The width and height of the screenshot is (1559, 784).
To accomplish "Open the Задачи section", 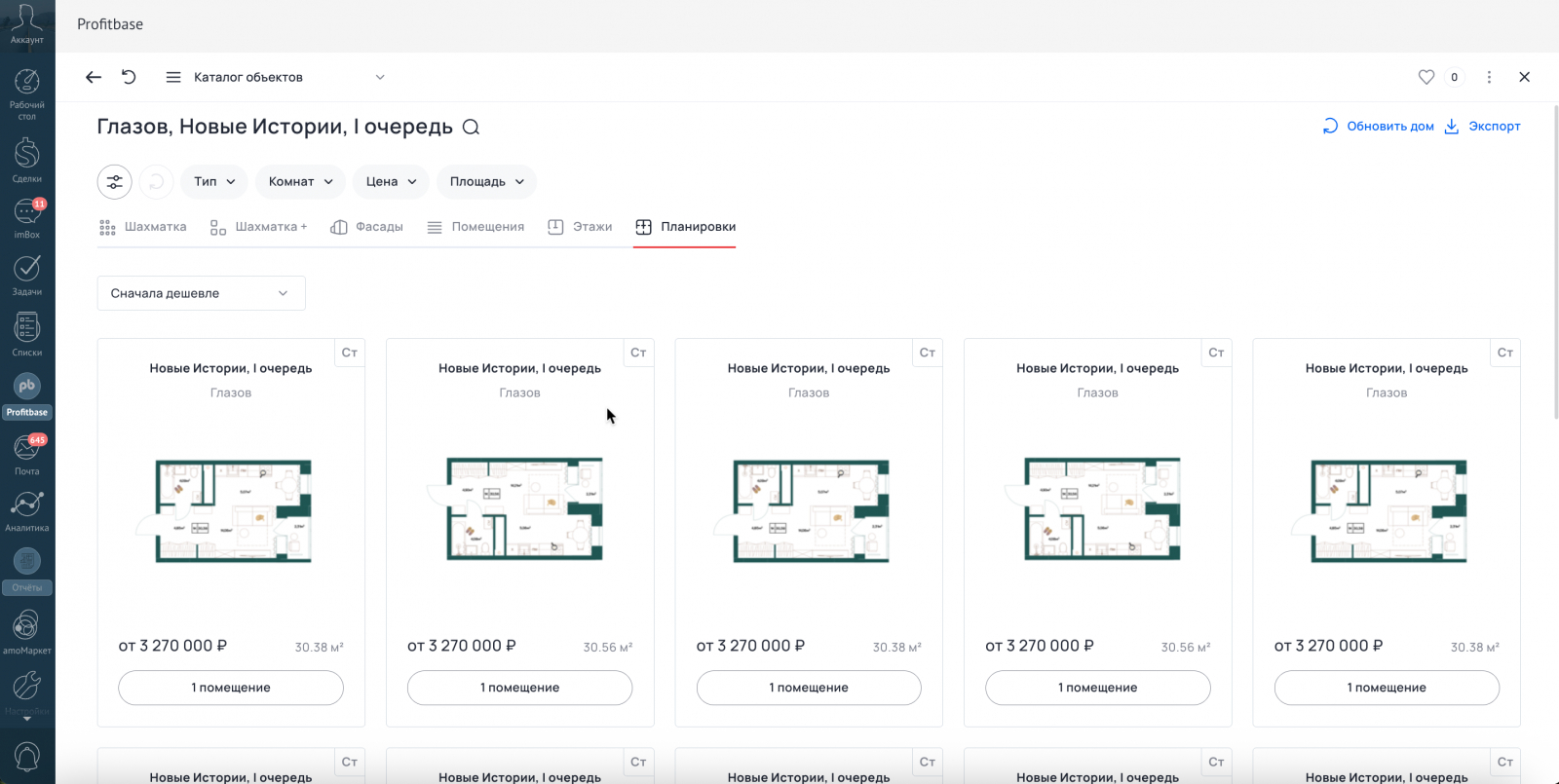I will (27, 275).
